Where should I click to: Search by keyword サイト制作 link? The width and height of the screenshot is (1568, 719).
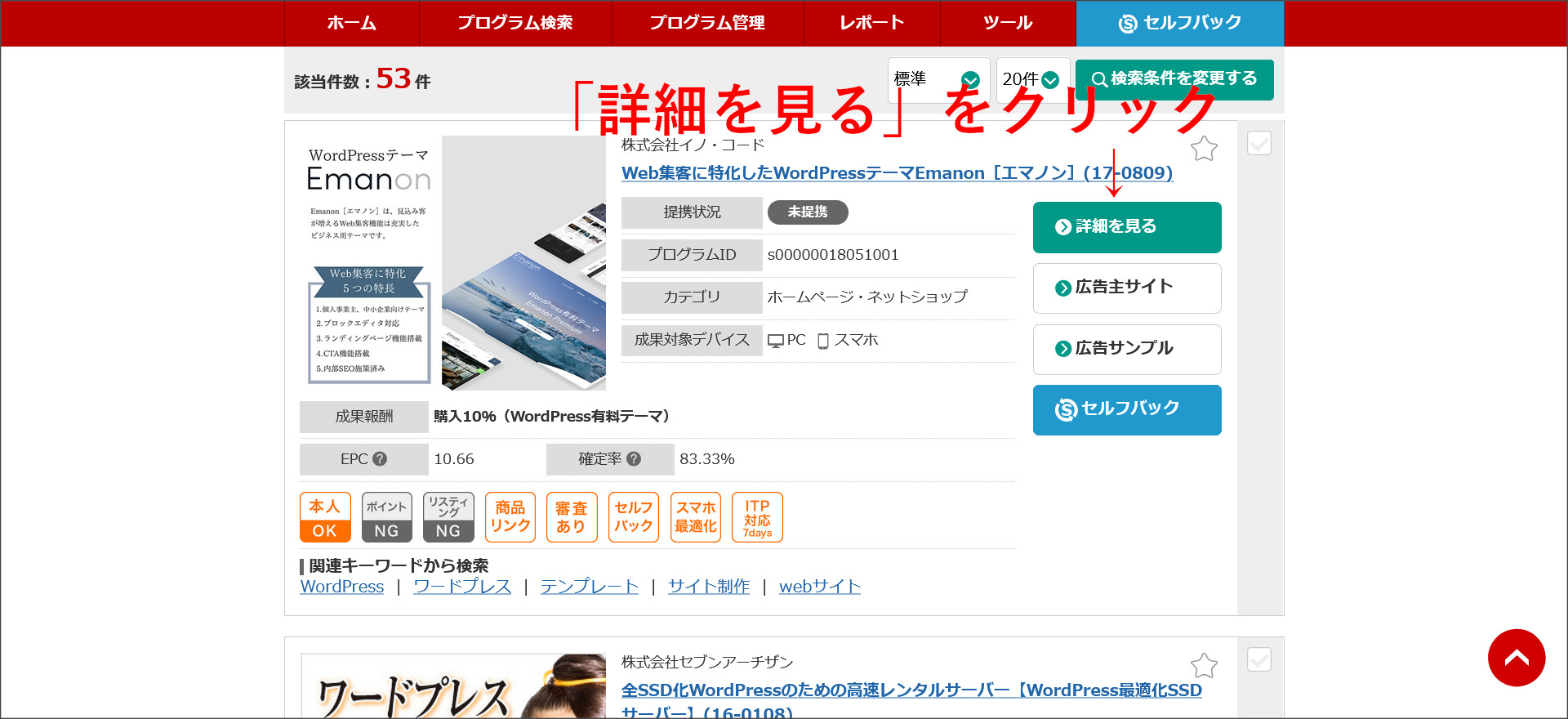[x=709, y=587]
